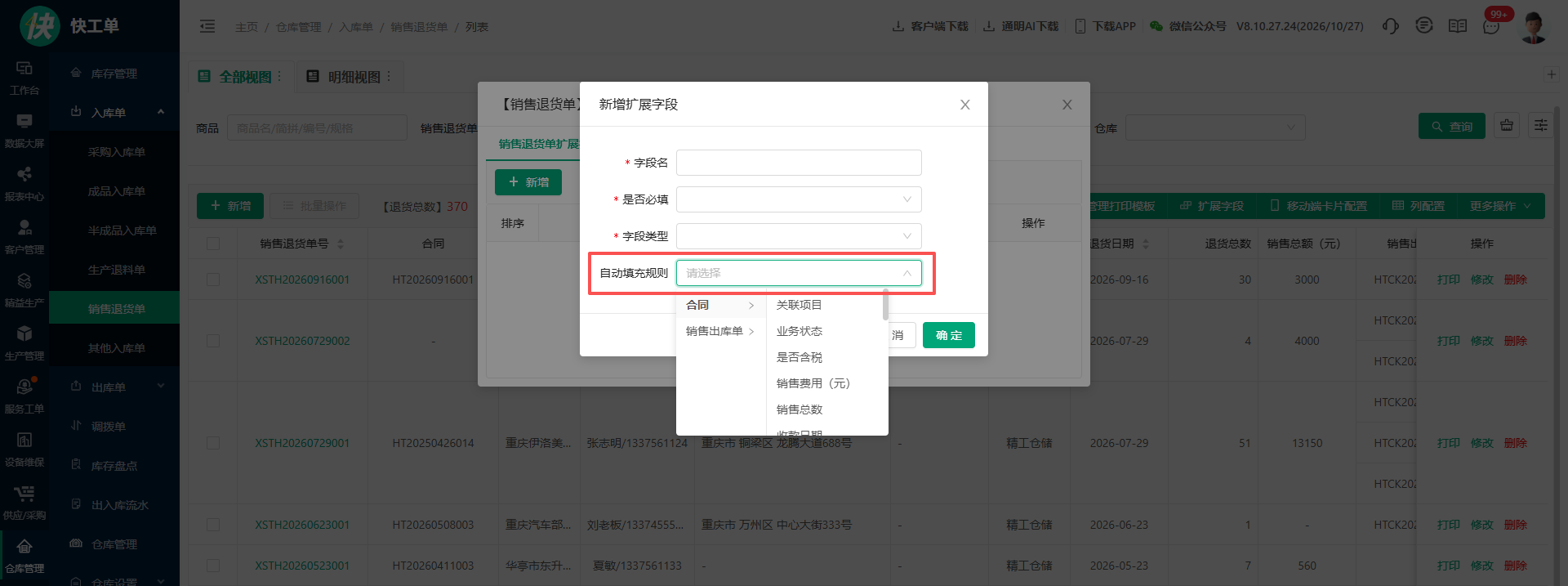Open the 明细视图 tab options dots
The height and width of the screenshot is (586, 1568).
pos(389,76)
